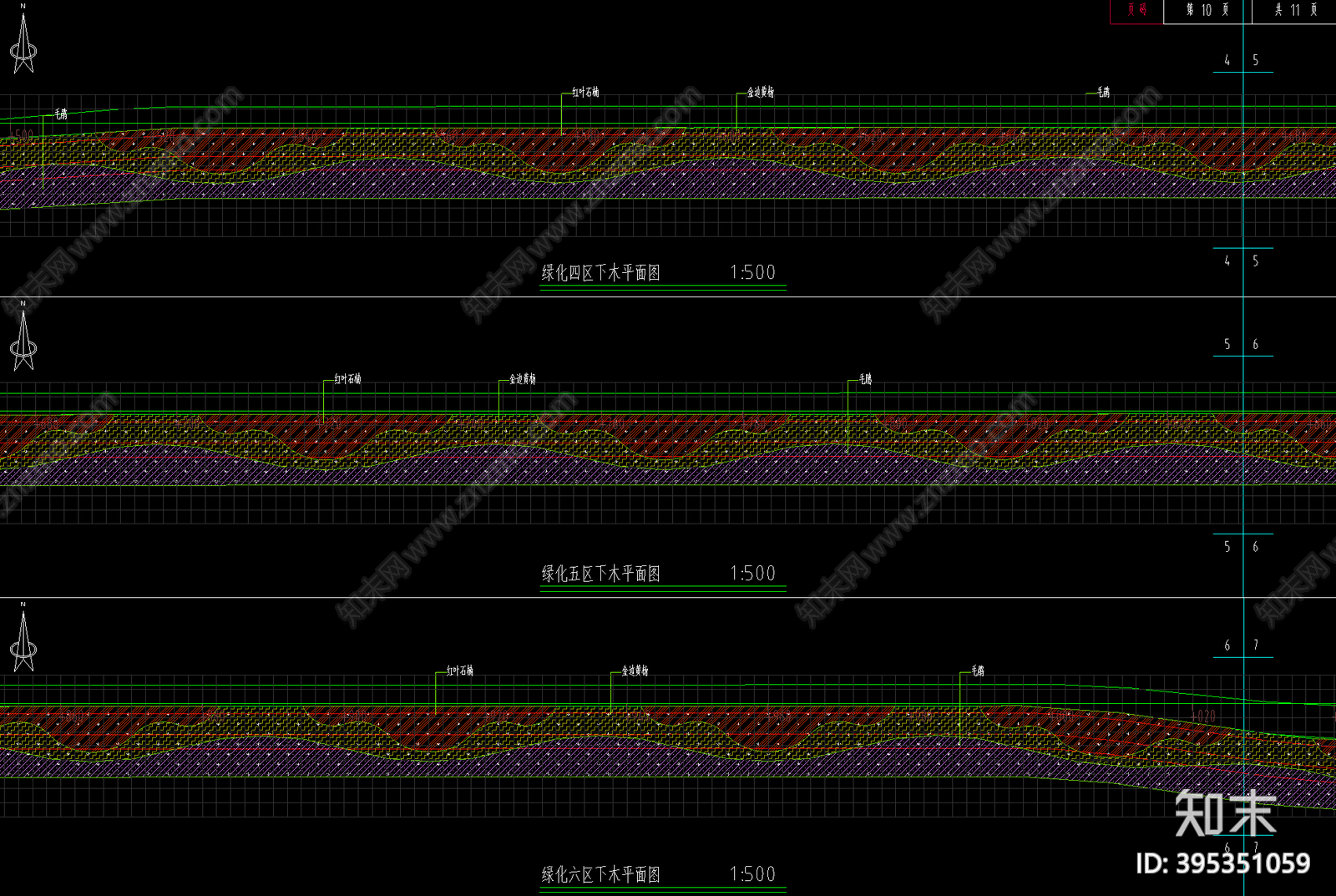The height and width of the screenshot is (896, 1336).
Task: Select the north arrow of the 绿化五区 plan
Action: 23,337
